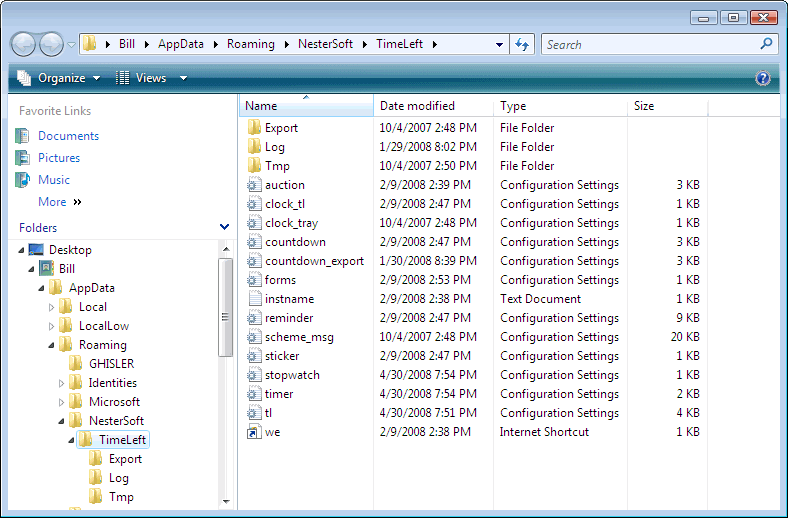The height and width of the screenshot is (518, 788).
Task: Expand the Local folder in tree
Action: pyautogui.click(x=51, y=307)
